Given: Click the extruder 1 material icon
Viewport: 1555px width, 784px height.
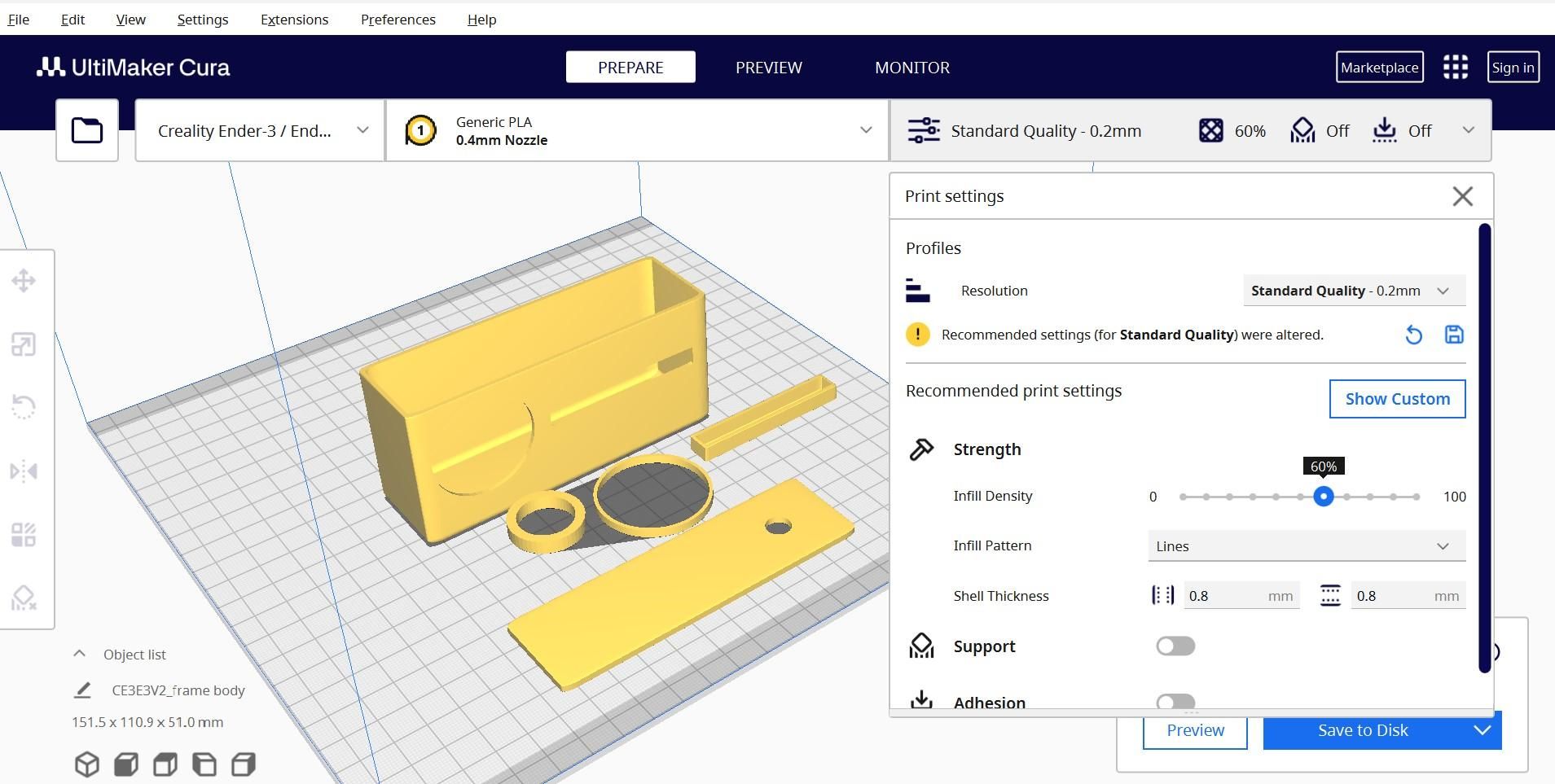Looking at the screenshot, I should (x=420, y=130).
